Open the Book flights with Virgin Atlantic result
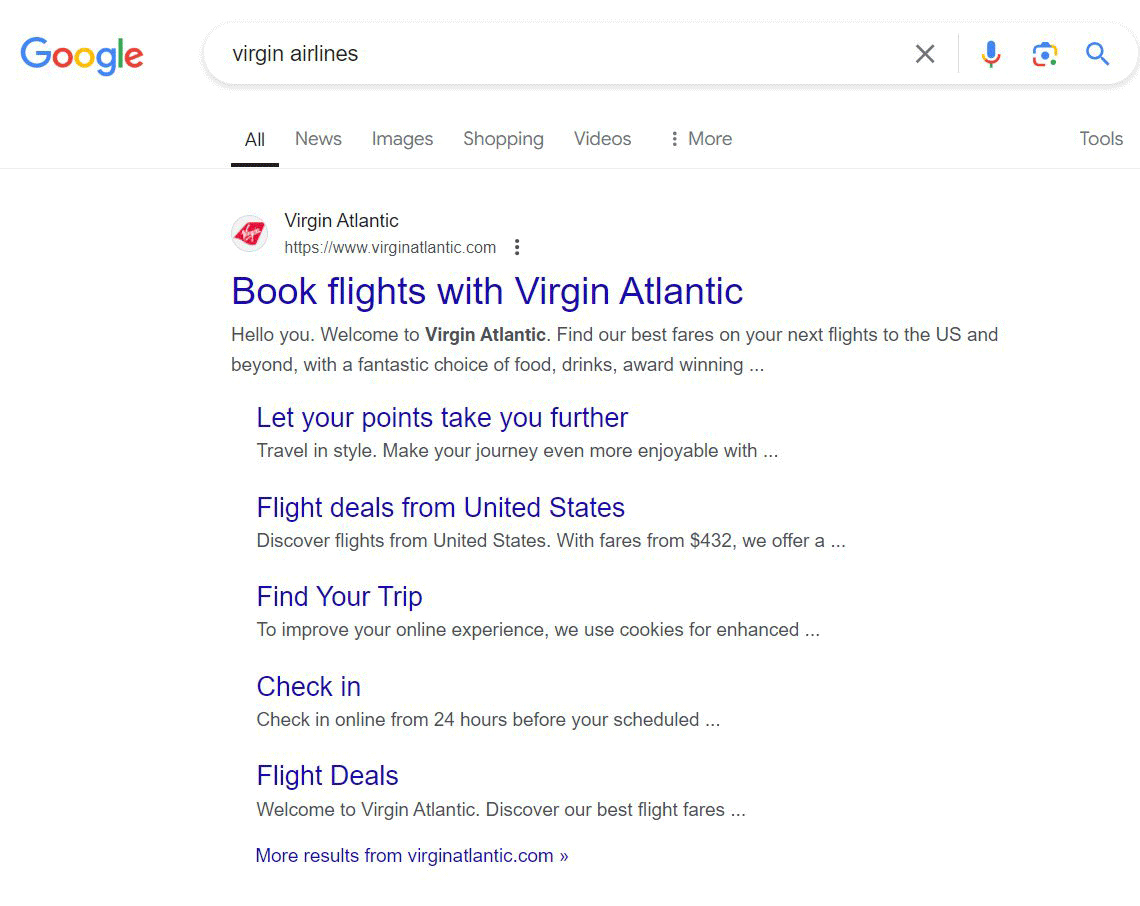 tap(487, 292)
